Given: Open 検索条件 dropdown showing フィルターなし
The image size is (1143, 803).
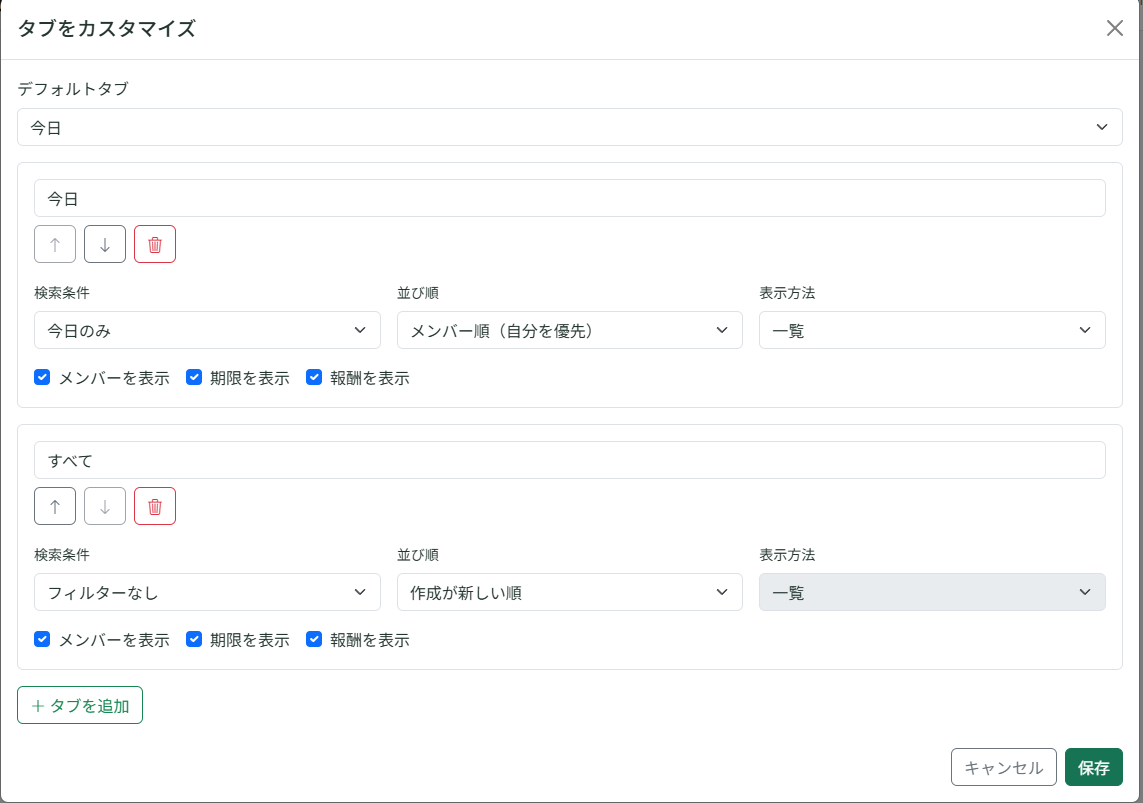Looking at the screenshot, I should point(207,592).
